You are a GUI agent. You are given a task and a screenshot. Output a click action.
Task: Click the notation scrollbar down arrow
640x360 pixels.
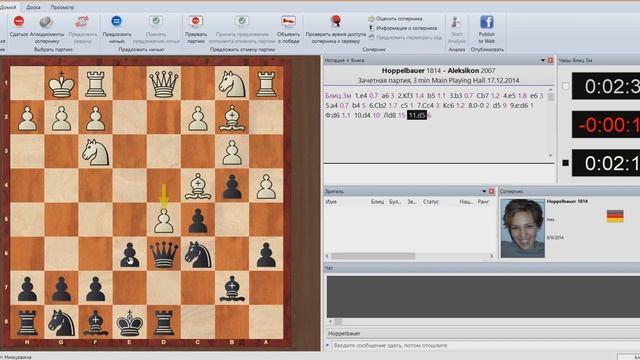[550, 156]
